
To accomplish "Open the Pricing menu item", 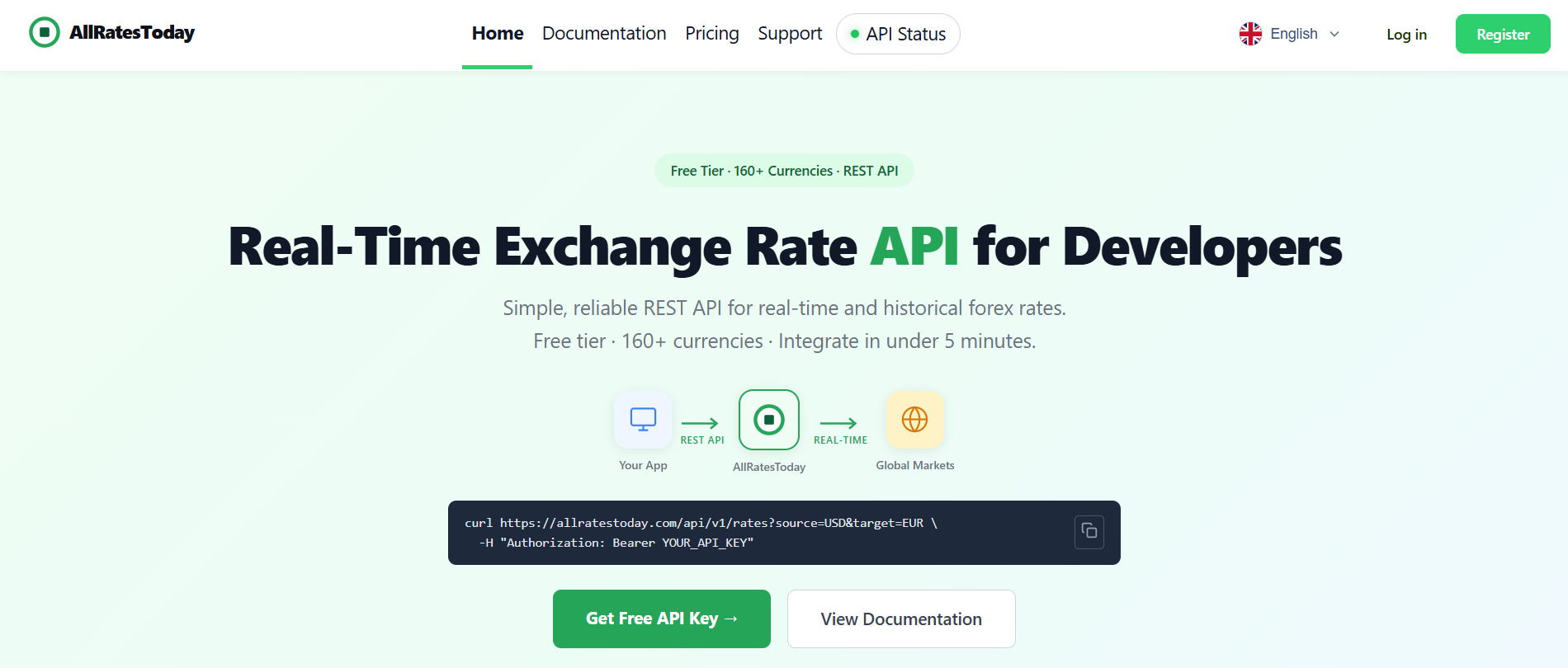I will tap(712, 33).
